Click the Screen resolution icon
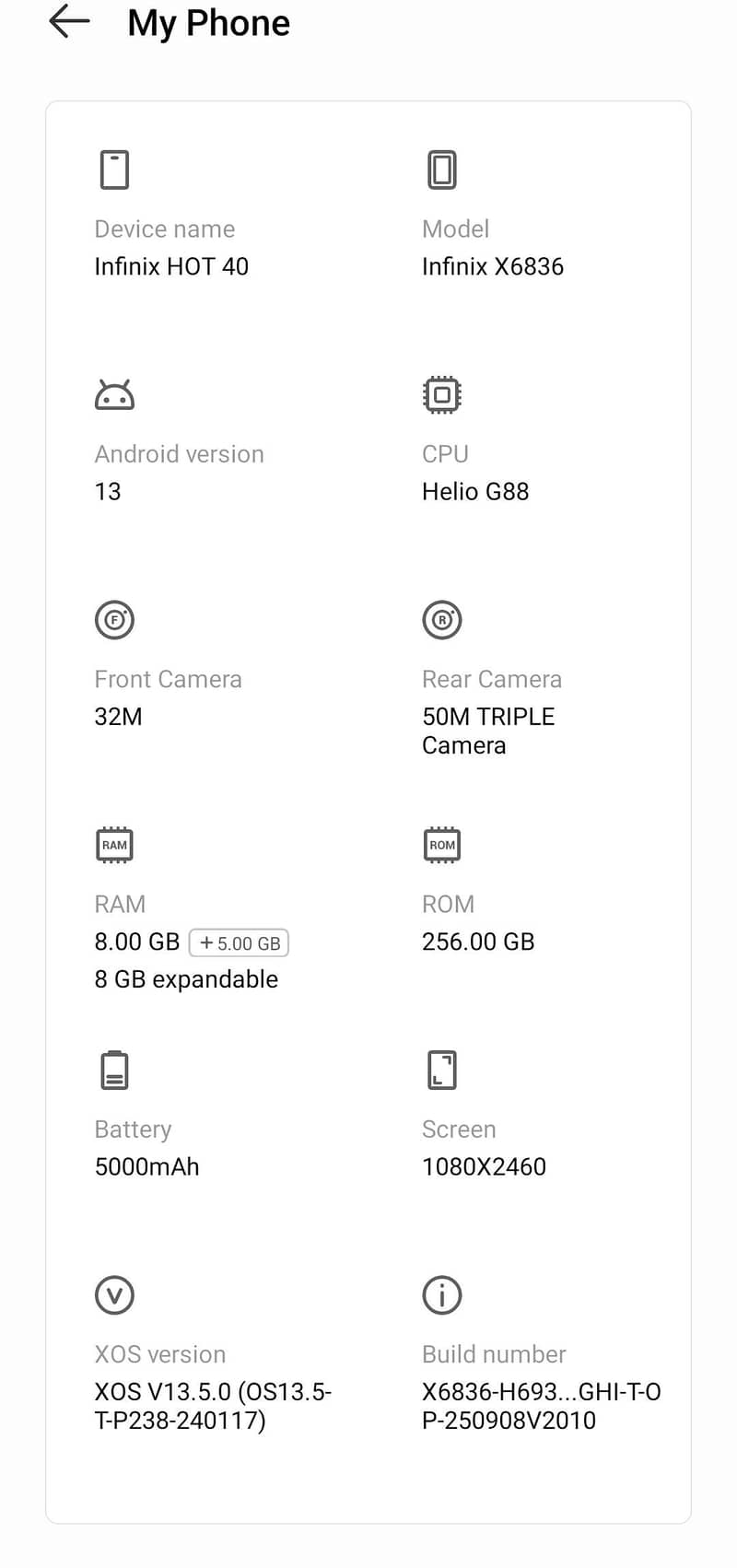 (x=442, y=1070)
